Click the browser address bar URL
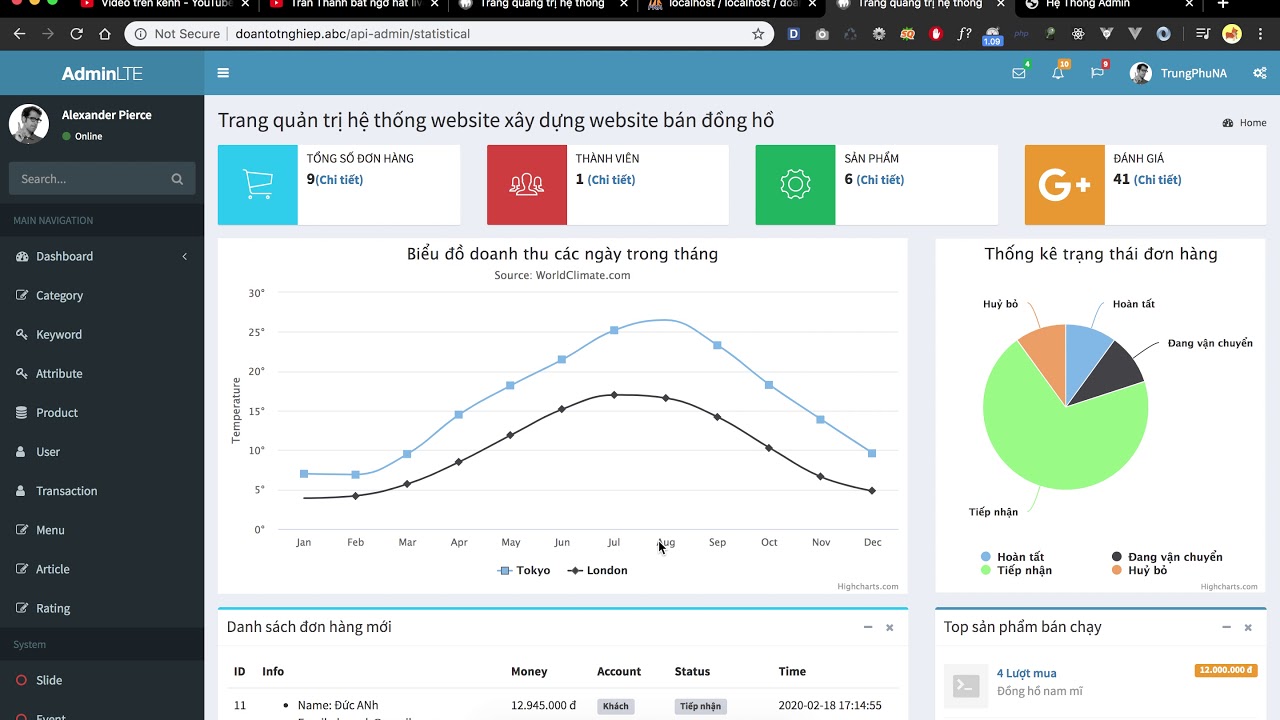The image size is (1280, 720). coord(352,33)
